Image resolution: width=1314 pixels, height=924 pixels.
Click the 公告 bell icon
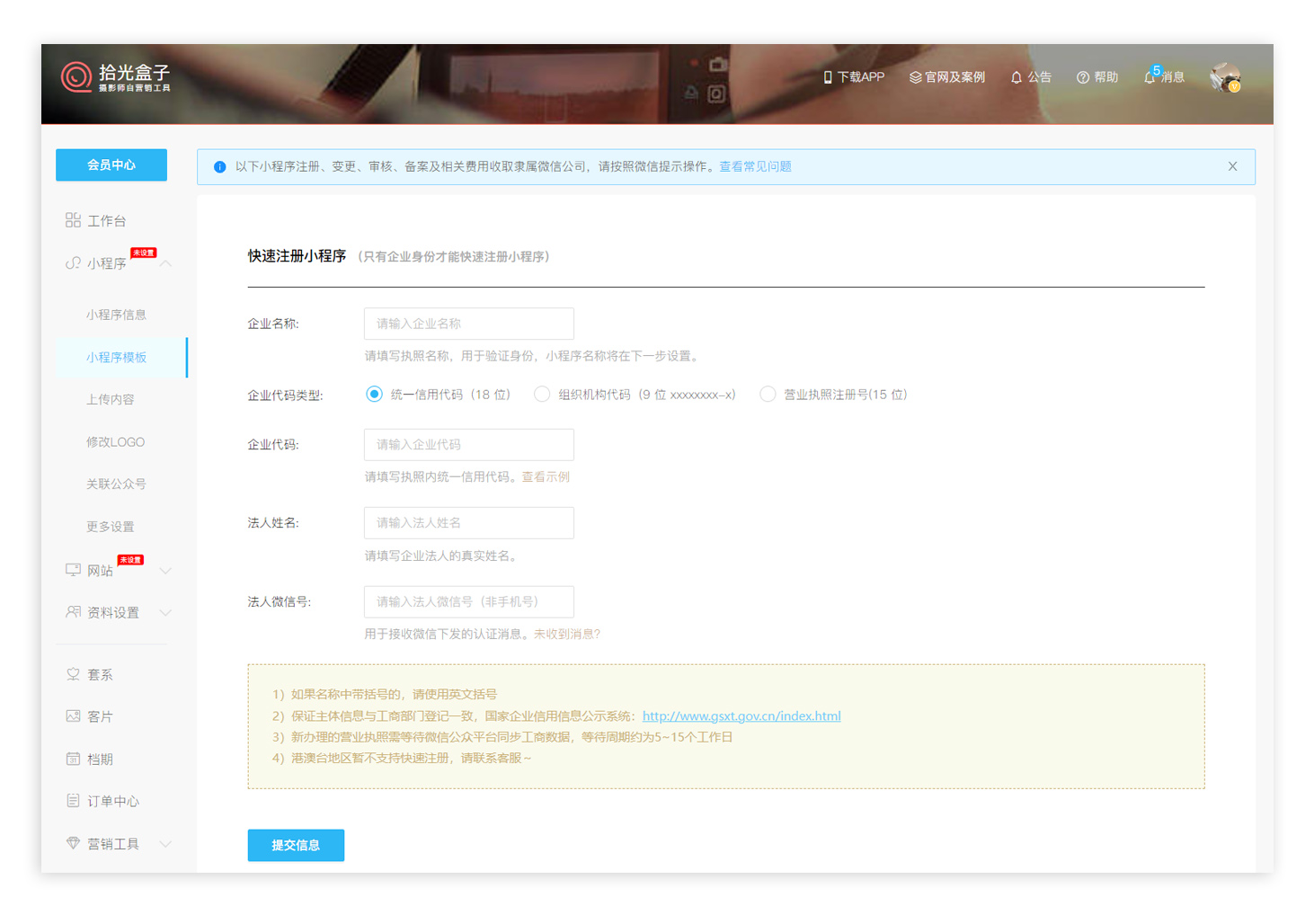point(1017,77)
